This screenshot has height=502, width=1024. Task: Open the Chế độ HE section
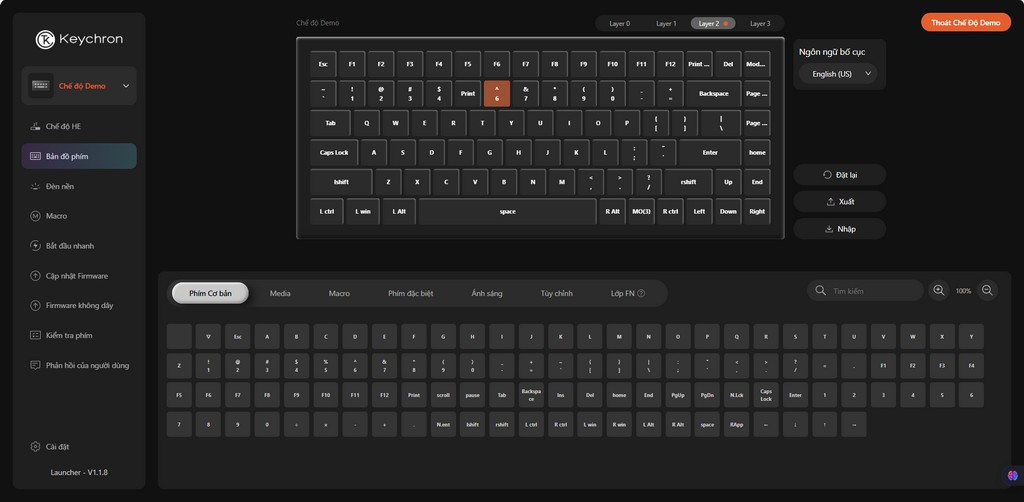[62, 127]
